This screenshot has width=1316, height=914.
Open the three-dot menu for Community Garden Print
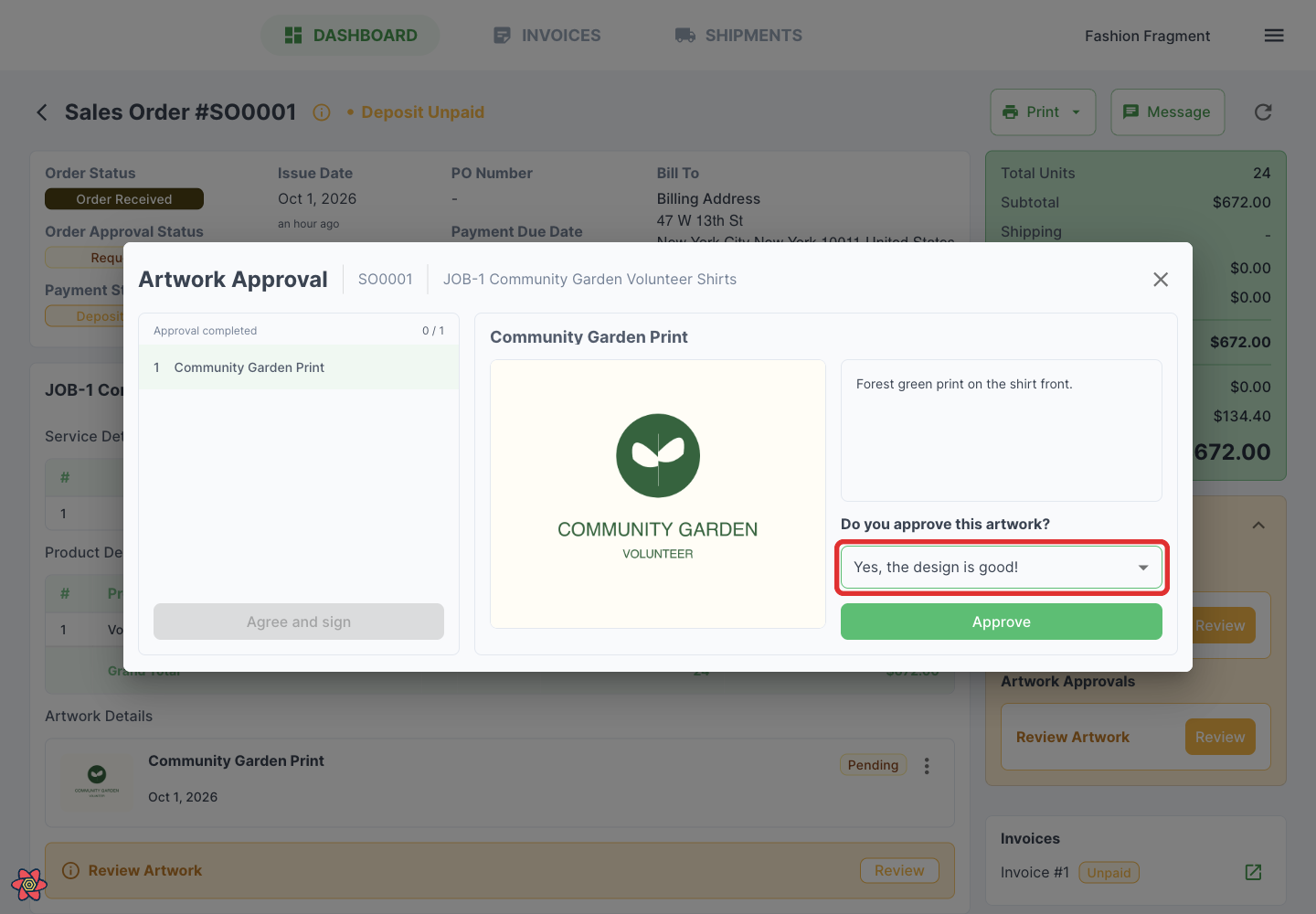point(927,766)
